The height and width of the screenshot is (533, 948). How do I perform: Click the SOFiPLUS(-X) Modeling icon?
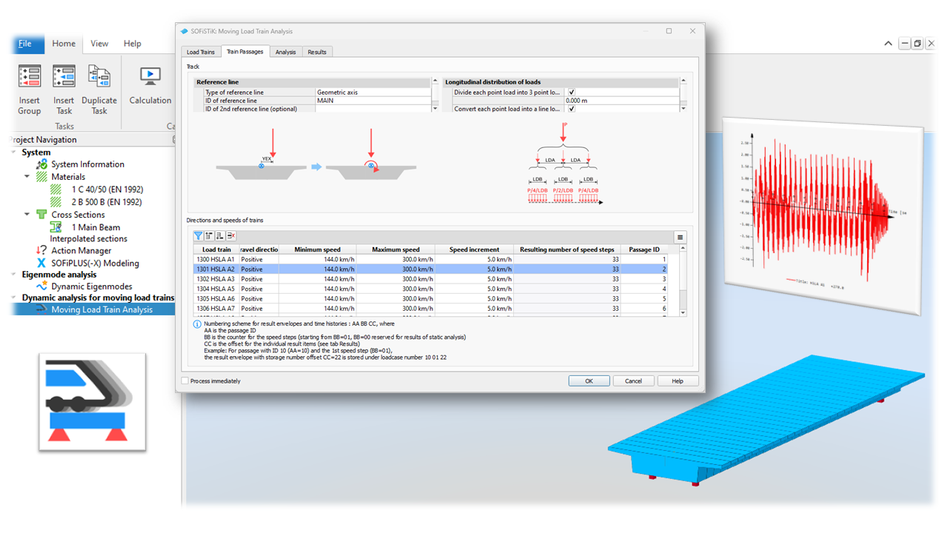tap(41, 263)
